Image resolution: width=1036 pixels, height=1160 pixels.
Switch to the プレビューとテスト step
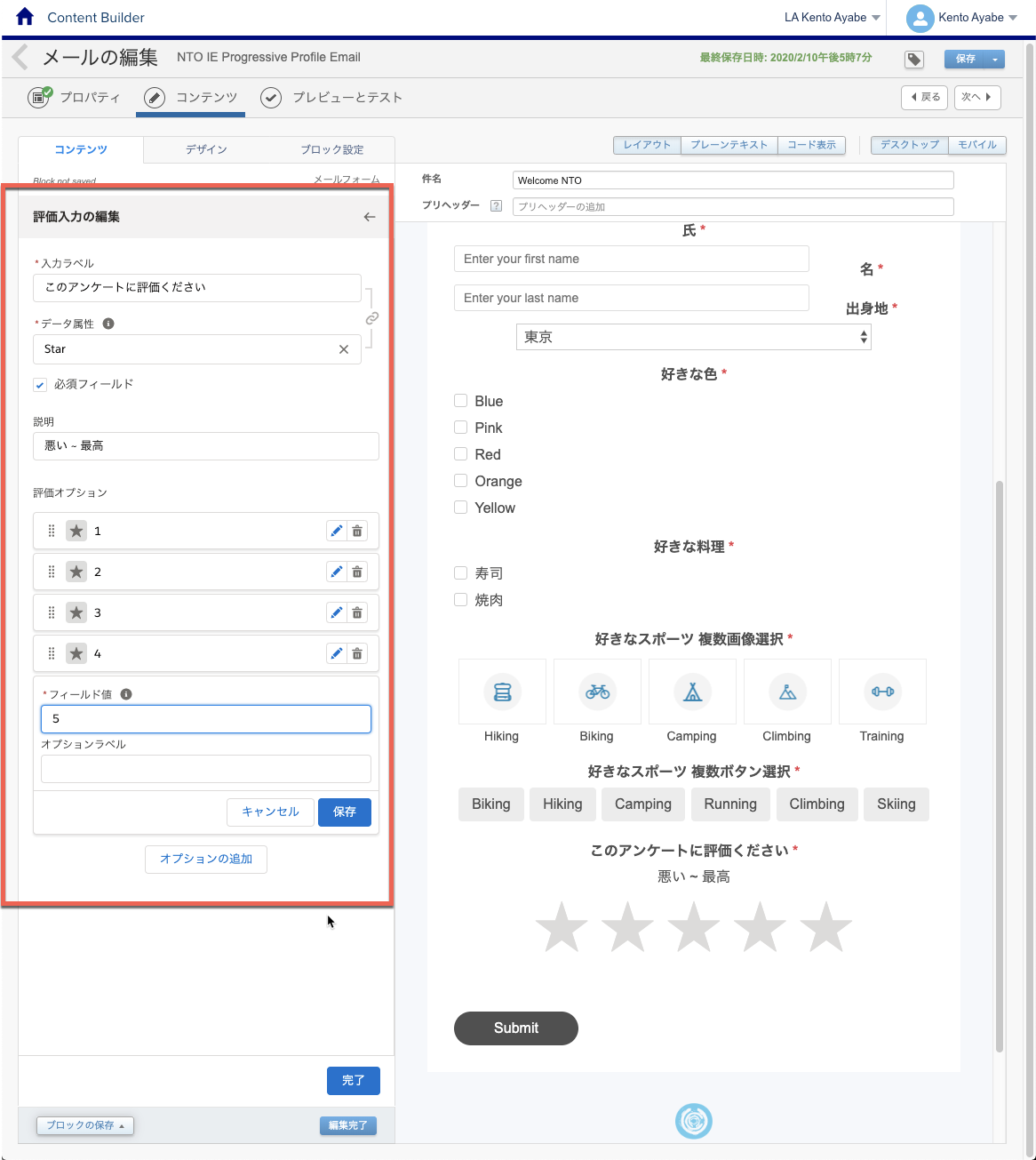(331, 98)
